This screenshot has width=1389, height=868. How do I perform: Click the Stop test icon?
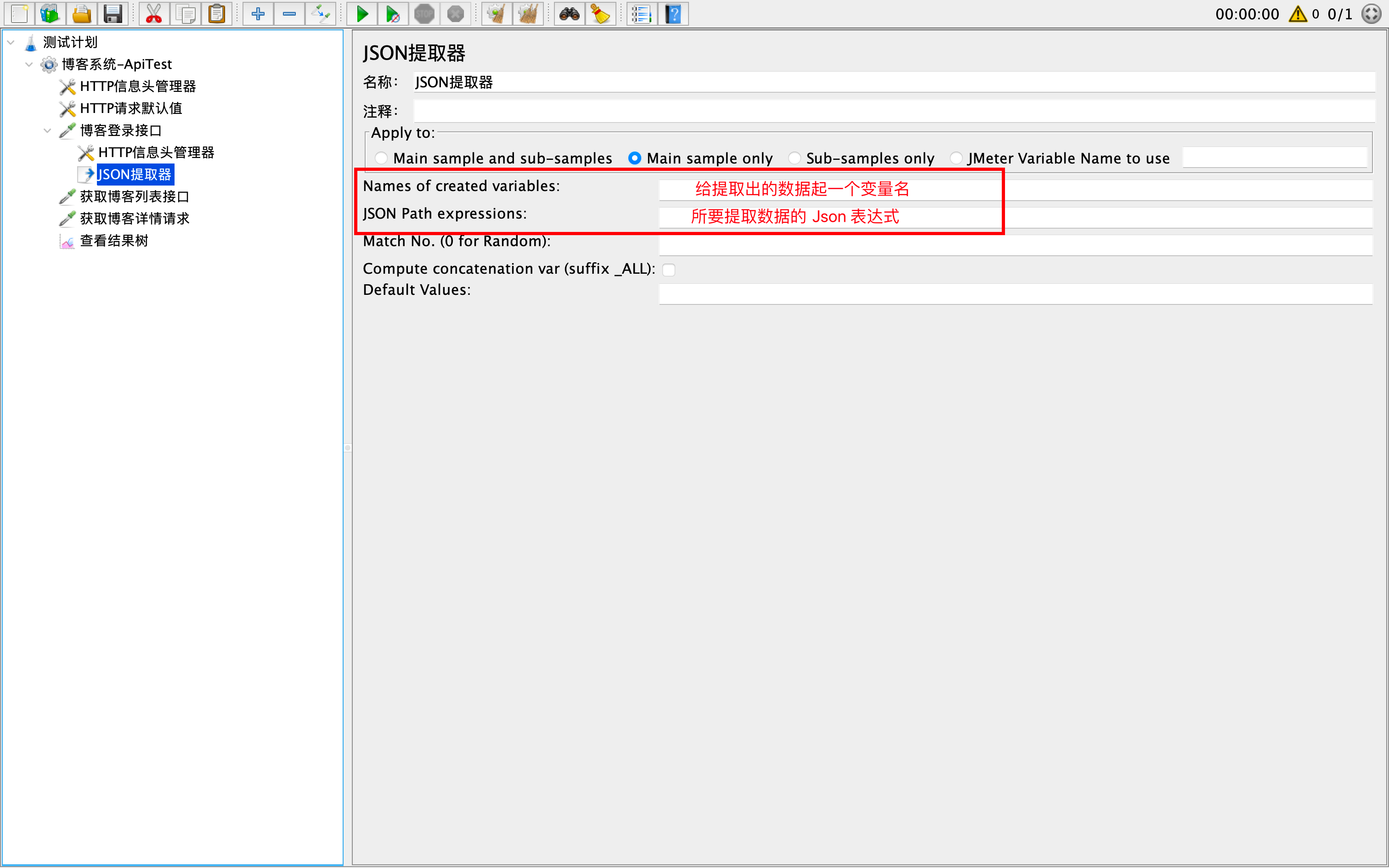click(424, 14)
